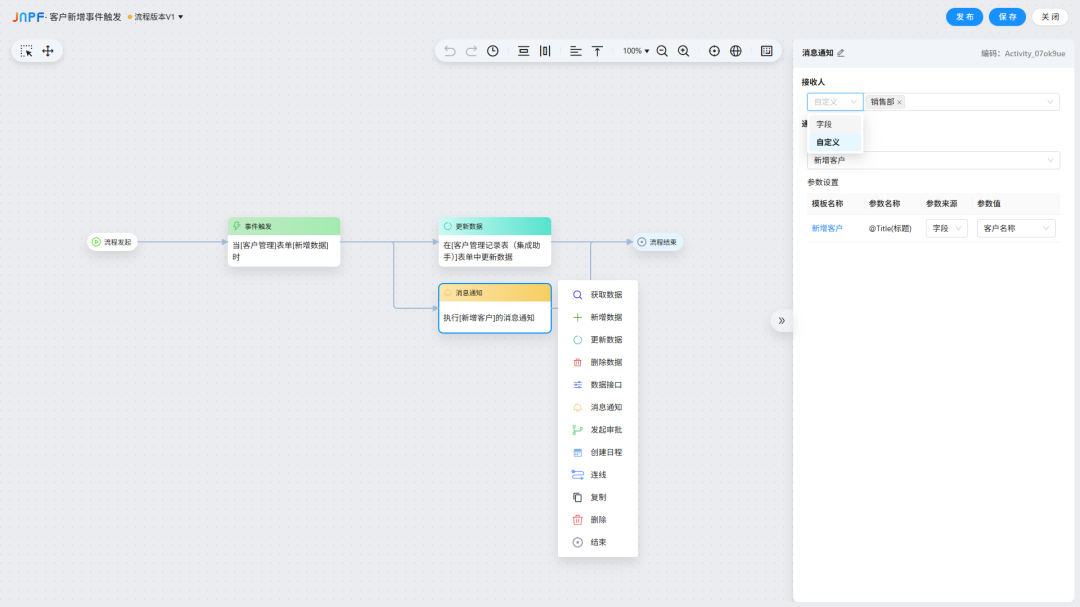Click the 模板名称 column header
The width and height of the screenshot is (1080, 607).
[827, 204]
